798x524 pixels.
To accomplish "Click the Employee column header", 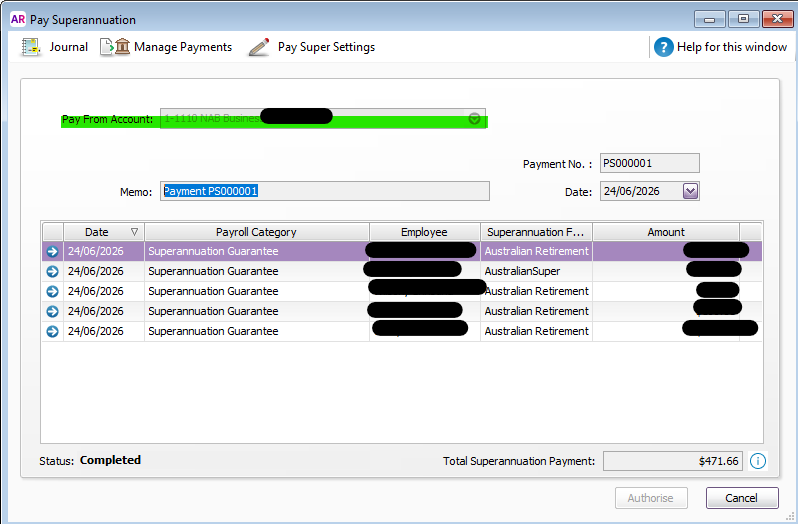I will [x=424, y=232].
